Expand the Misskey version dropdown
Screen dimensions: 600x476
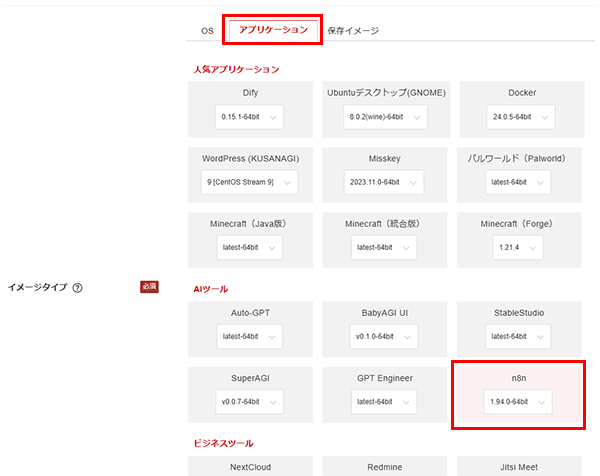(384, 182)
